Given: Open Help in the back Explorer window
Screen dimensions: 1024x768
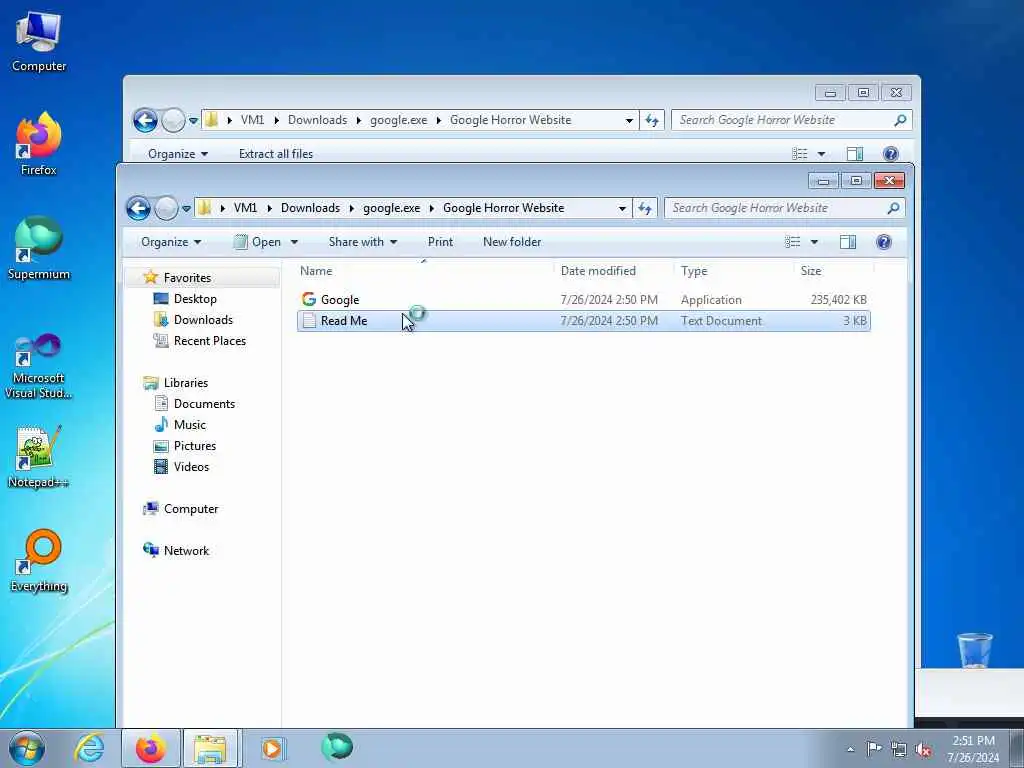Looking at the screenshot, I should click(890, 153).
